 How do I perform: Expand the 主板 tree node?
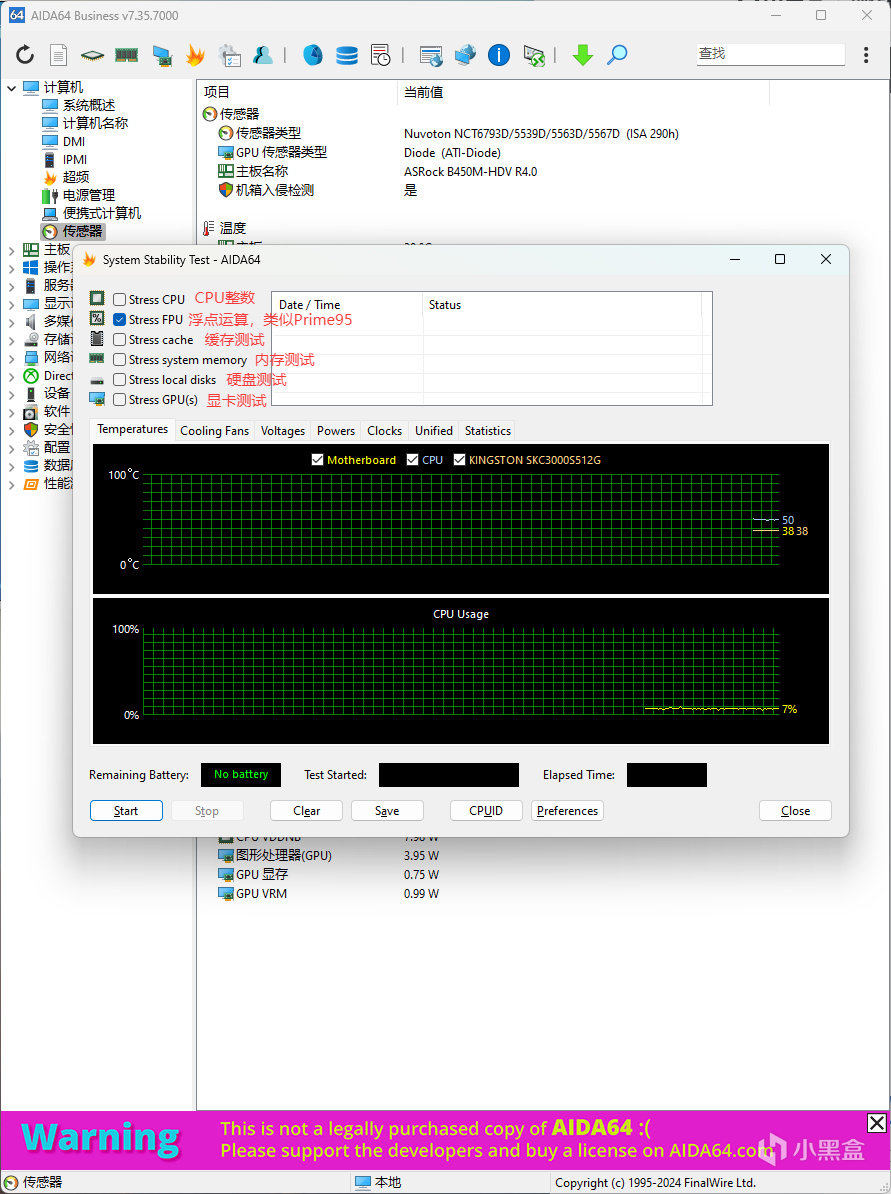click(11, 250)
